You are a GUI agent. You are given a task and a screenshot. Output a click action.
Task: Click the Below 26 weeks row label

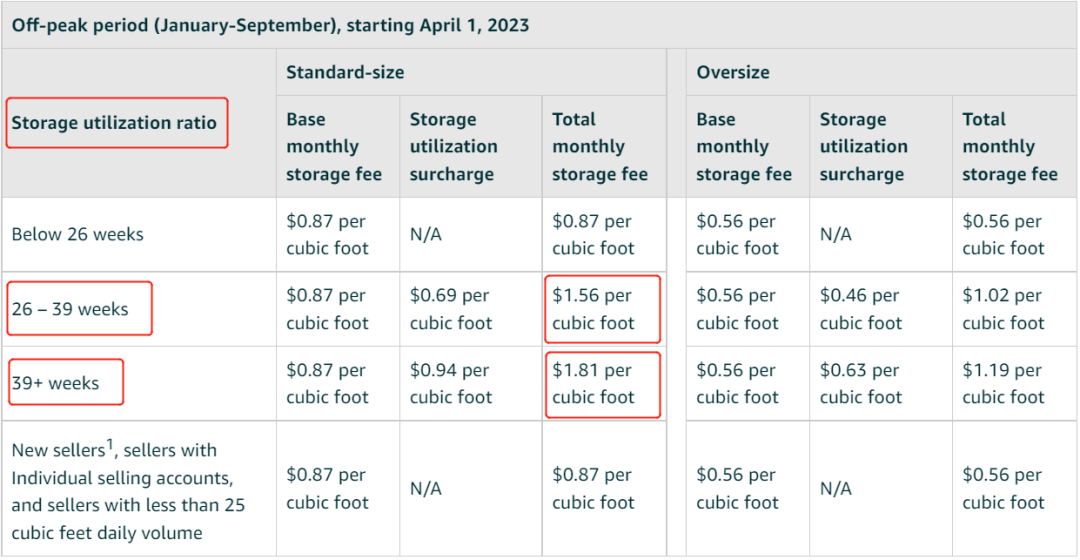click(x=77, y=234)
